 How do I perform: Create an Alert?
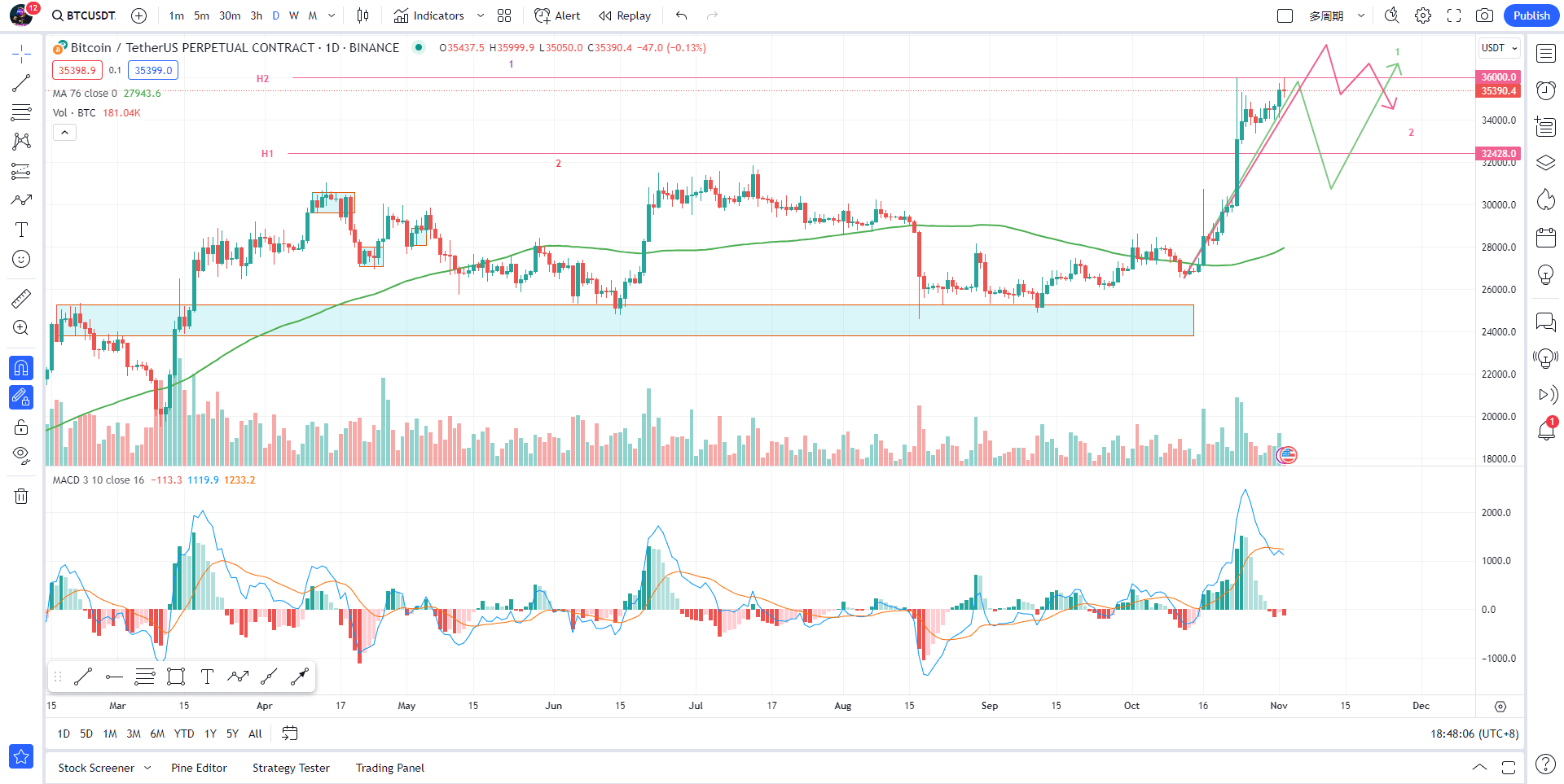(557, 15)
